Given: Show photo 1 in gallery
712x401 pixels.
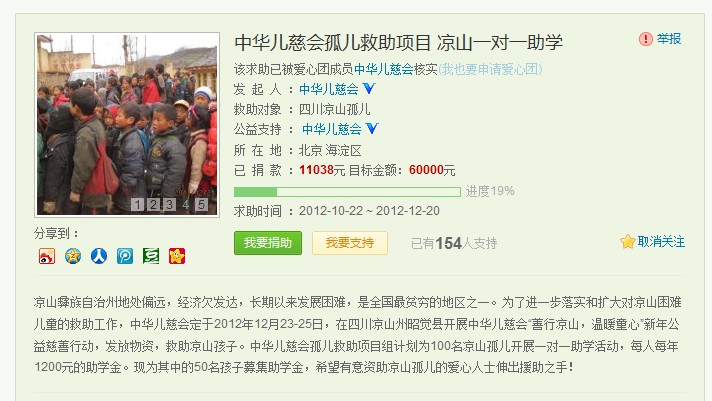Looking at the screenshot, I should (138, 204).
